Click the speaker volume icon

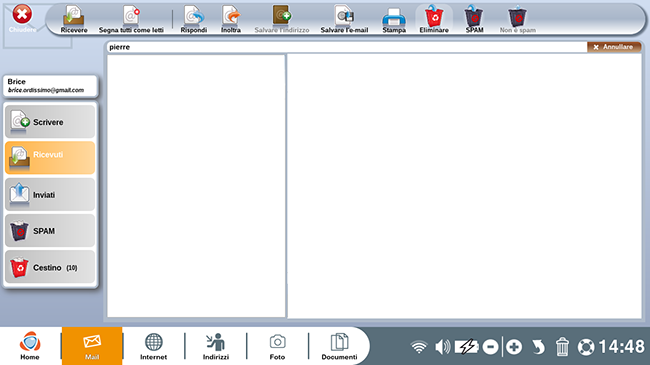pyautogui.click(x=442, y=347)
